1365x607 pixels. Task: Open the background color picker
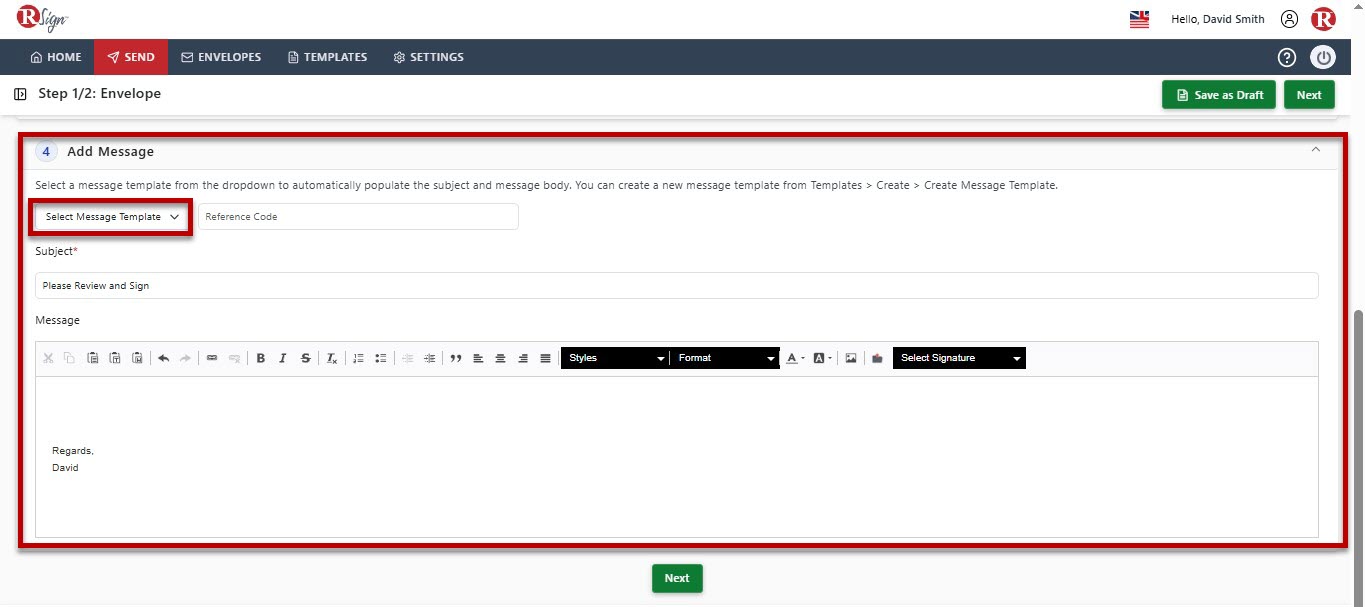822,358
